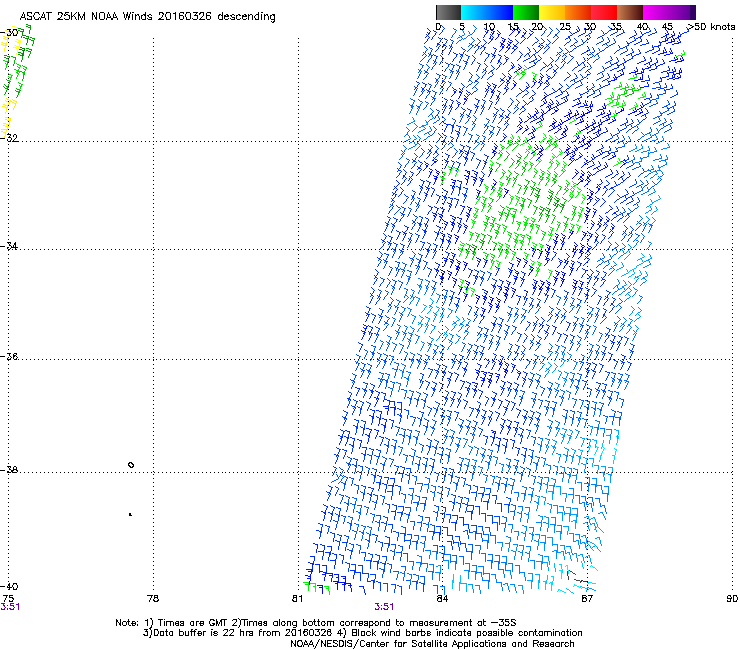Click the '>50 knots' legend label

[x=712, y=27]
